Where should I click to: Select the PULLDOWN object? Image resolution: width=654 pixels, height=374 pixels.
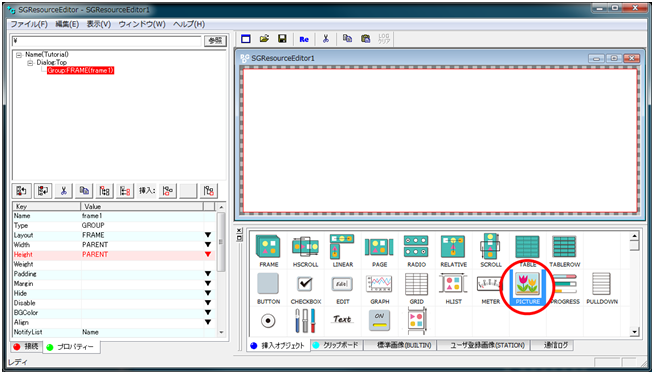click(x=602, y=288)
